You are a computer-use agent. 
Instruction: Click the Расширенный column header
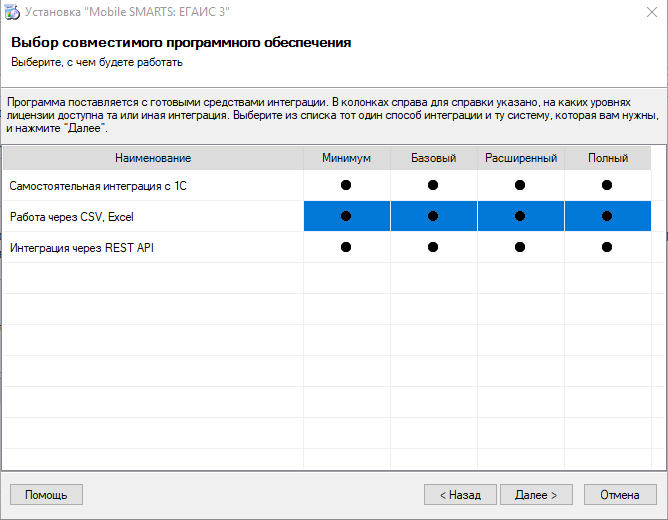pos(521,158)
